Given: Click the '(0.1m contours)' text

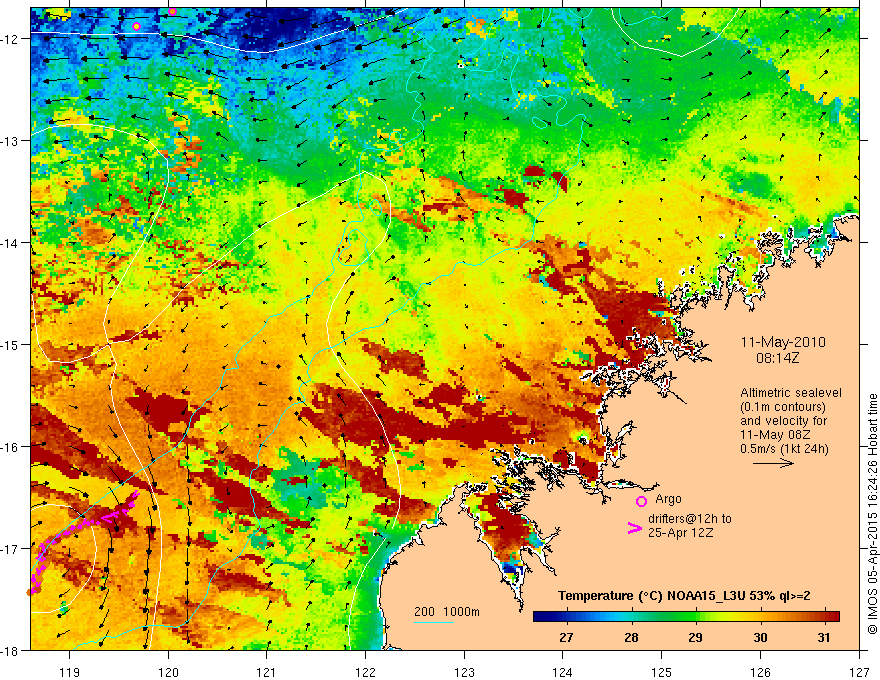Looking at the screenshot, I should [x=783, y=407].
